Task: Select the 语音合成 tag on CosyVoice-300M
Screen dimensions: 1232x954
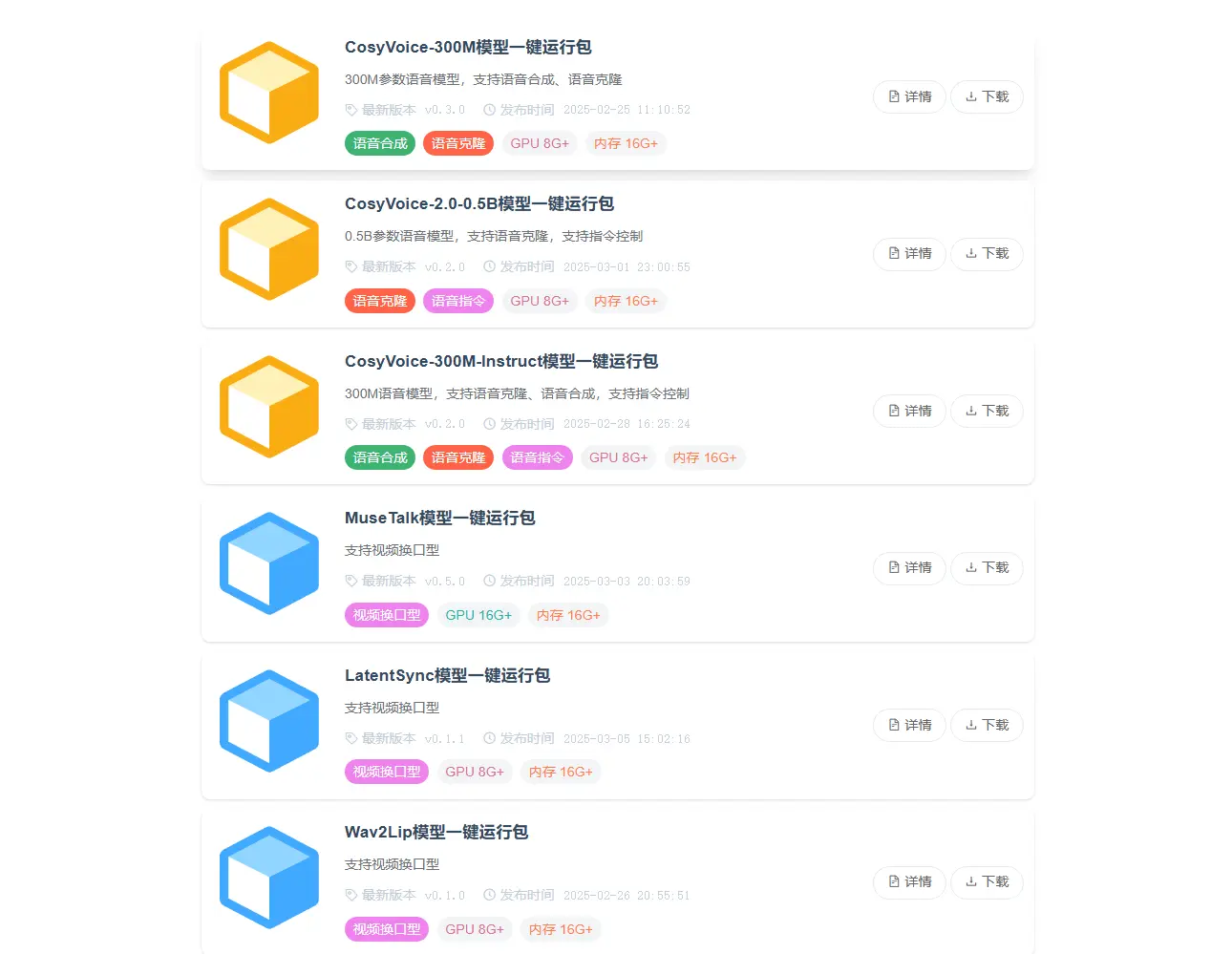Action: coord(379,143)
